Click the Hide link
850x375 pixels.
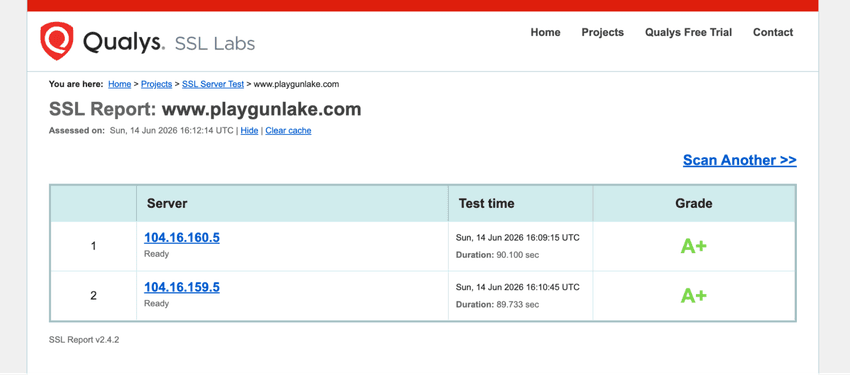(x=249, y=131)
